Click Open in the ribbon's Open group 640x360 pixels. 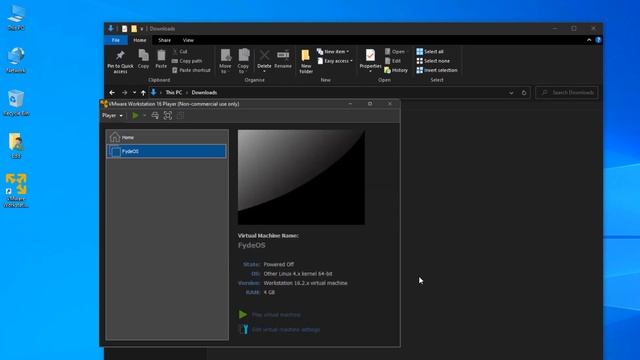395,51
